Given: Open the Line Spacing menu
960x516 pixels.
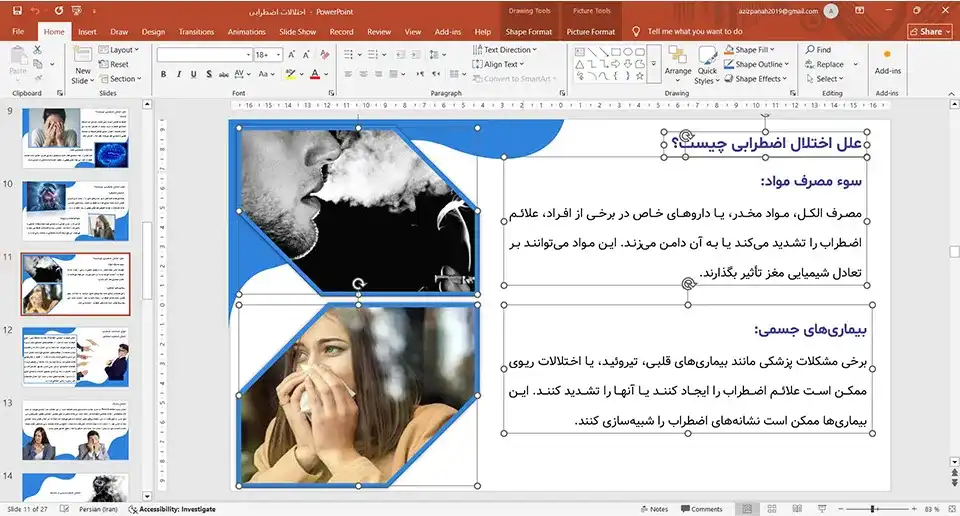Looking at the screenshot, I should 437,54.
